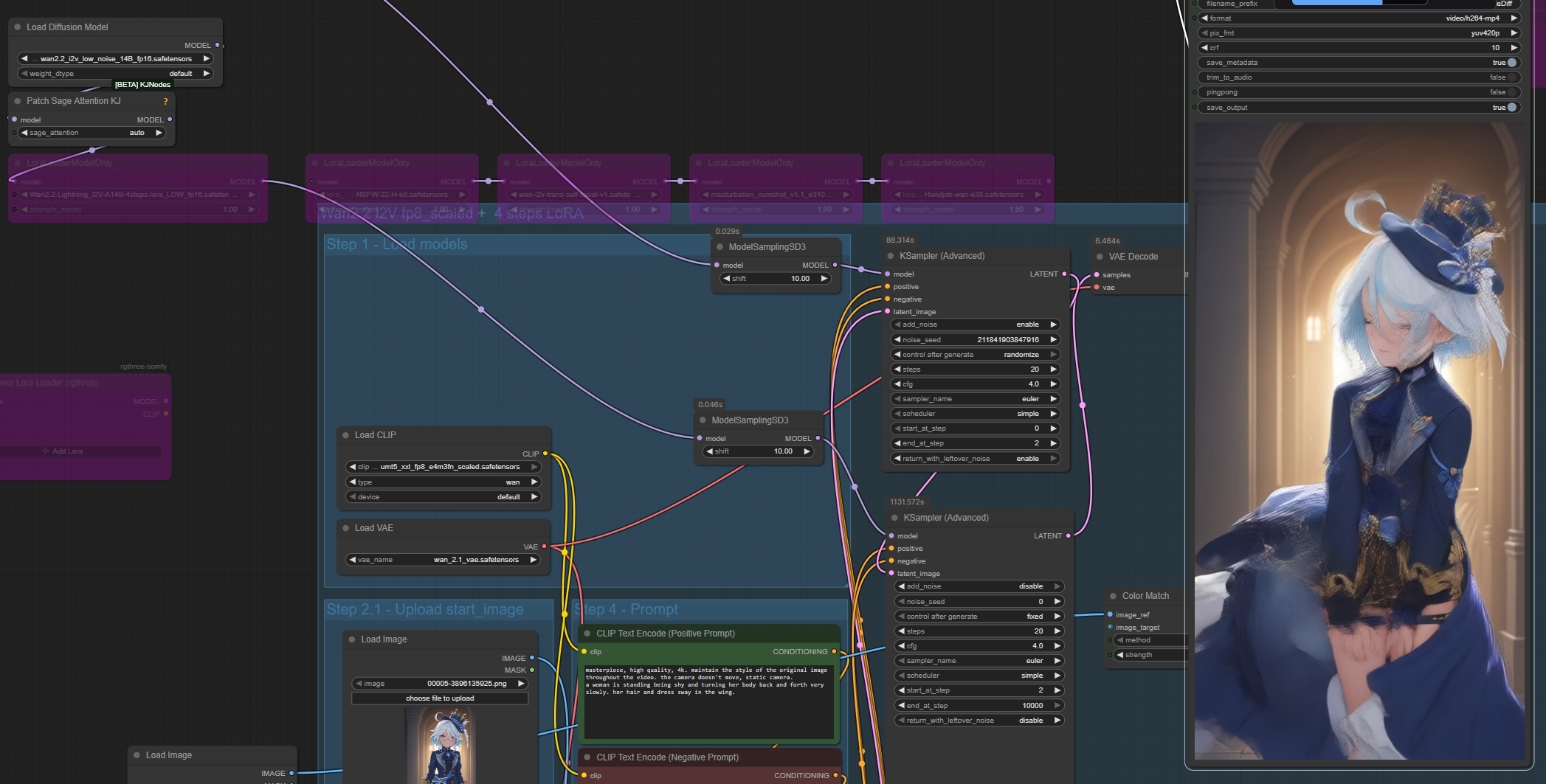1546x784 pixels.
Task: Decrease shift value on the 0.046s ModelSamplingSD3 node
Action: click(709, 451)
